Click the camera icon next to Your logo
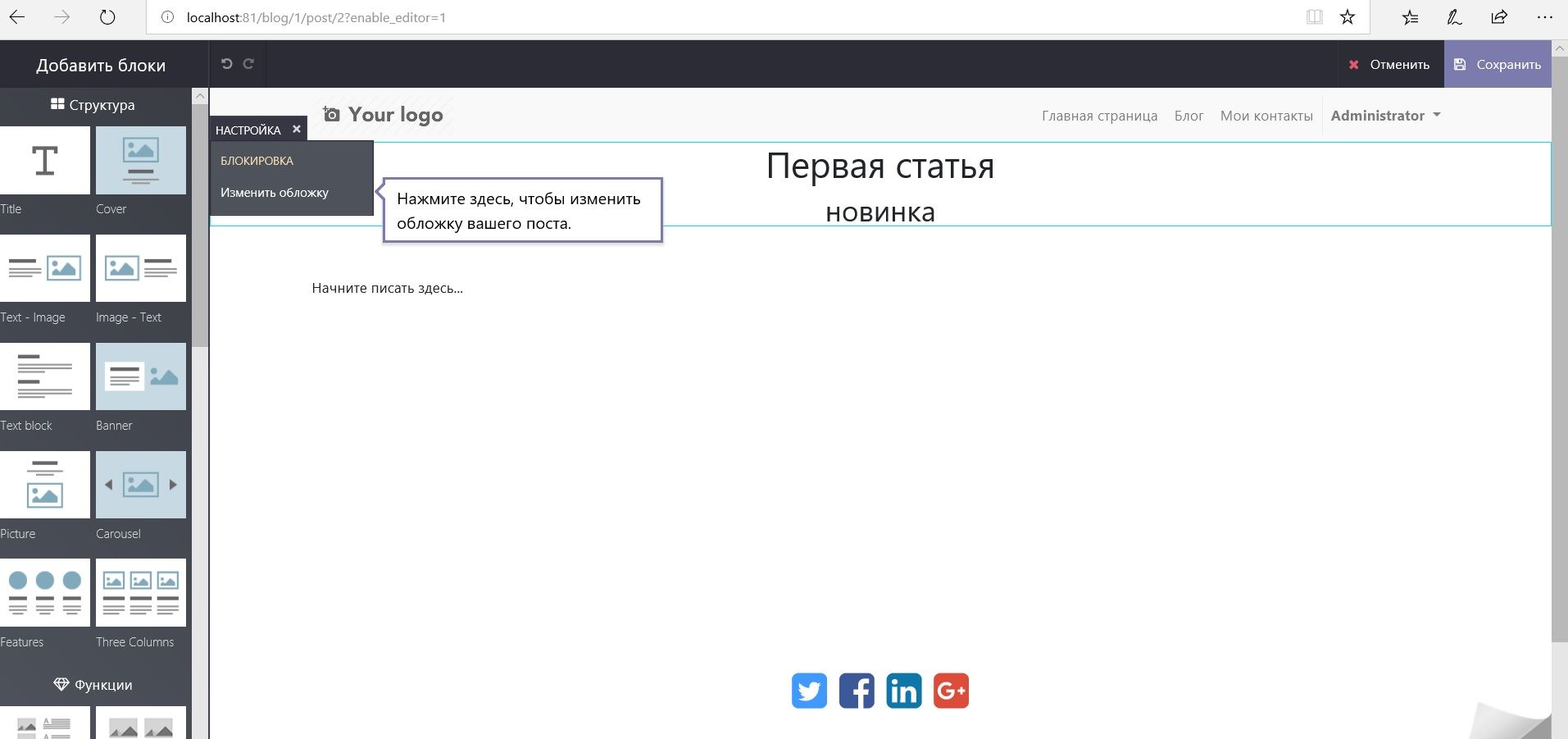The image size is (1568, 739). point(330,114)
